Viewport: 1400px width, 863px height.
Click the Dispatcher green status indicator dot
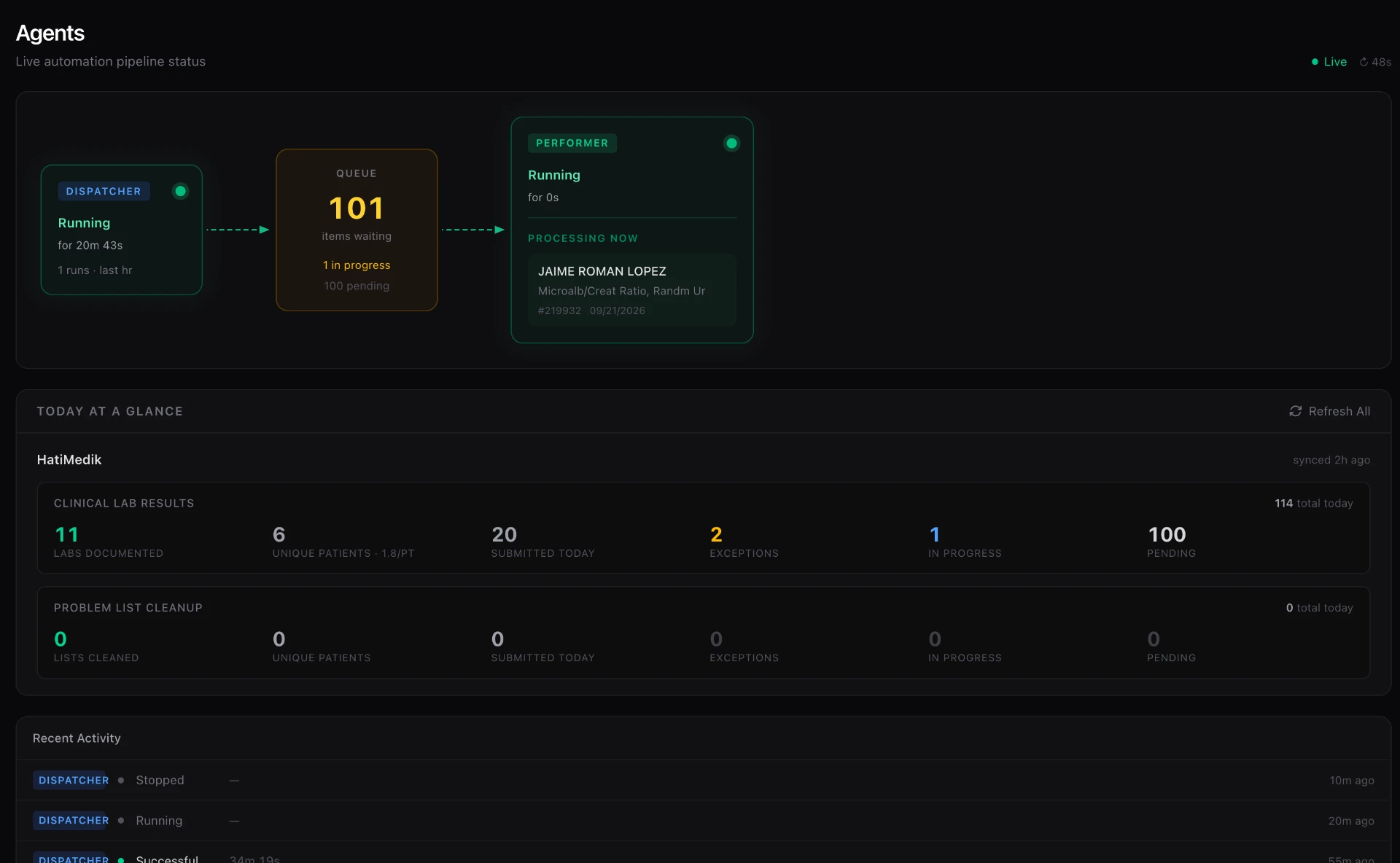tap(180, 191)
